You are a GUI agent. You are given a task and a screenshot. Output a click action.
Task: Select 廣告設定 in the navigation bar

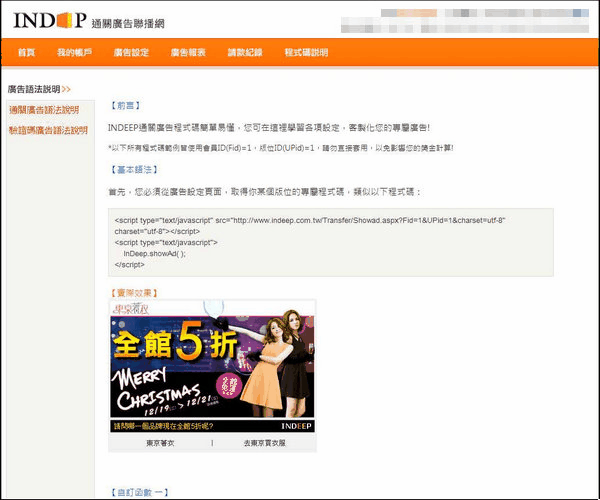pos(131,52)
